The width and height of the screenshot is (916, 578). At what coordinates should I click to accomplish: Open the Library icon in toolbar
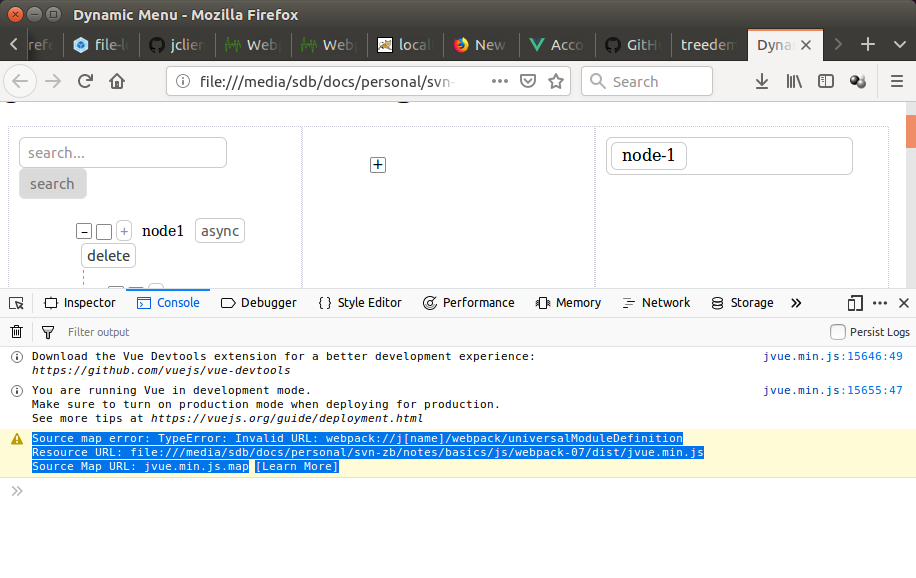coord(794,82)
